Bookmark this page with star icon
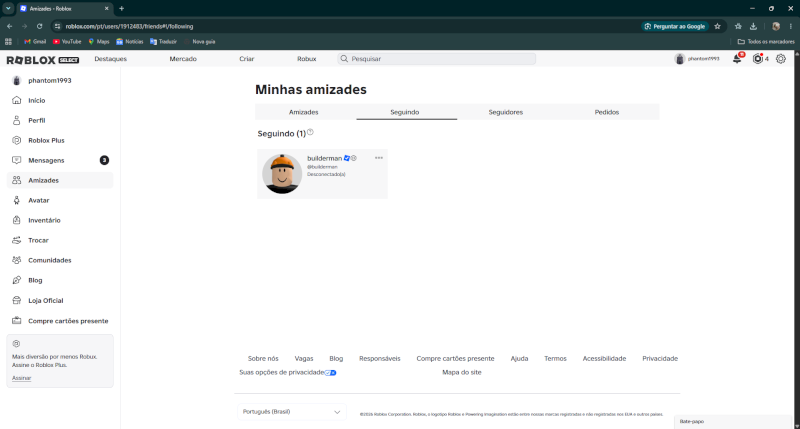The height and width of the screenshot is (429, 800). tap(717, 26)
